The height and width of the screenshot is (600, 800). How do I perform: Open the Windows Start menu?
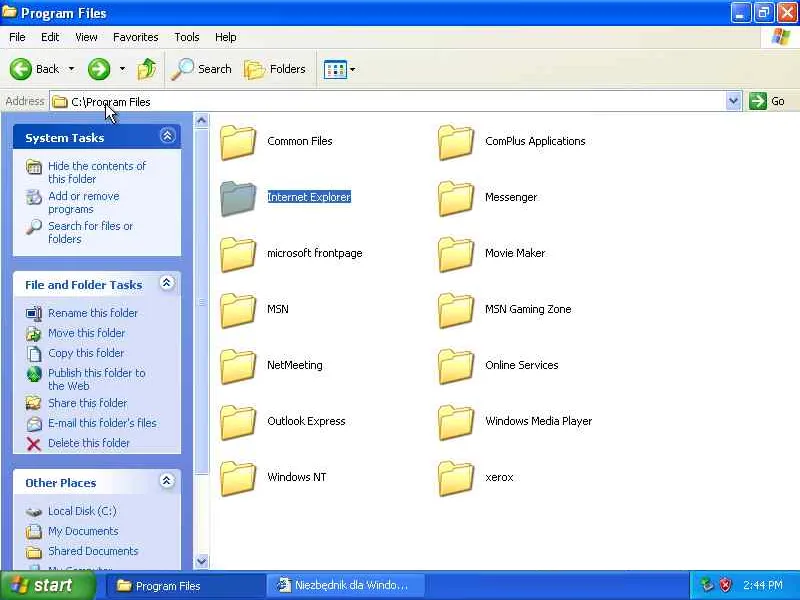[48, 585]
